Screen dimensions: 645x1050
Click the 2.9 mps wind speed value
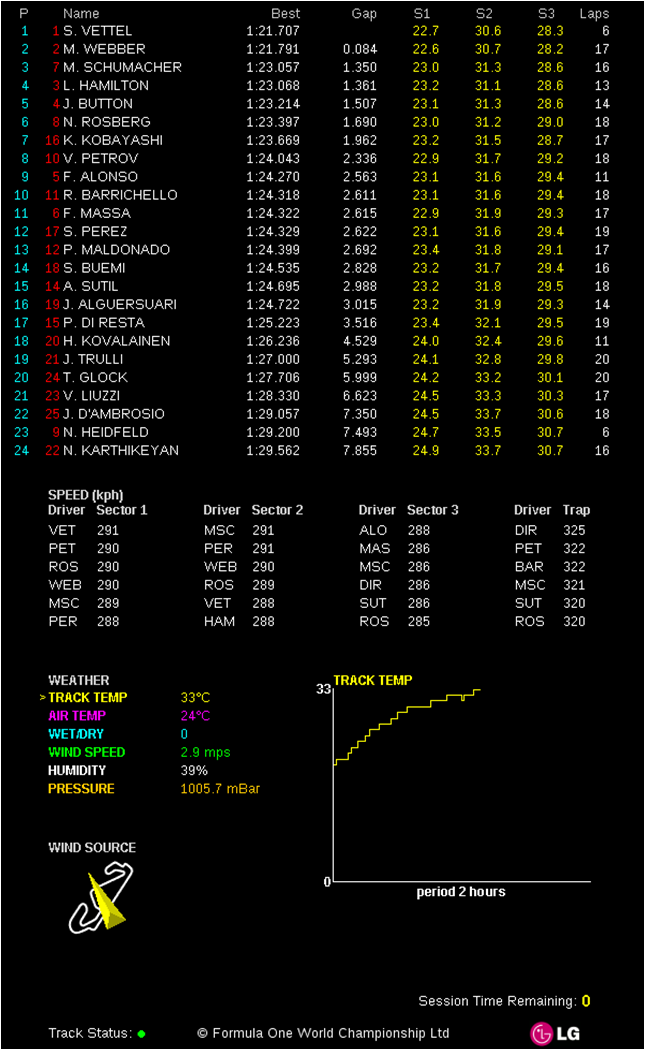click(x=206, y=752)
